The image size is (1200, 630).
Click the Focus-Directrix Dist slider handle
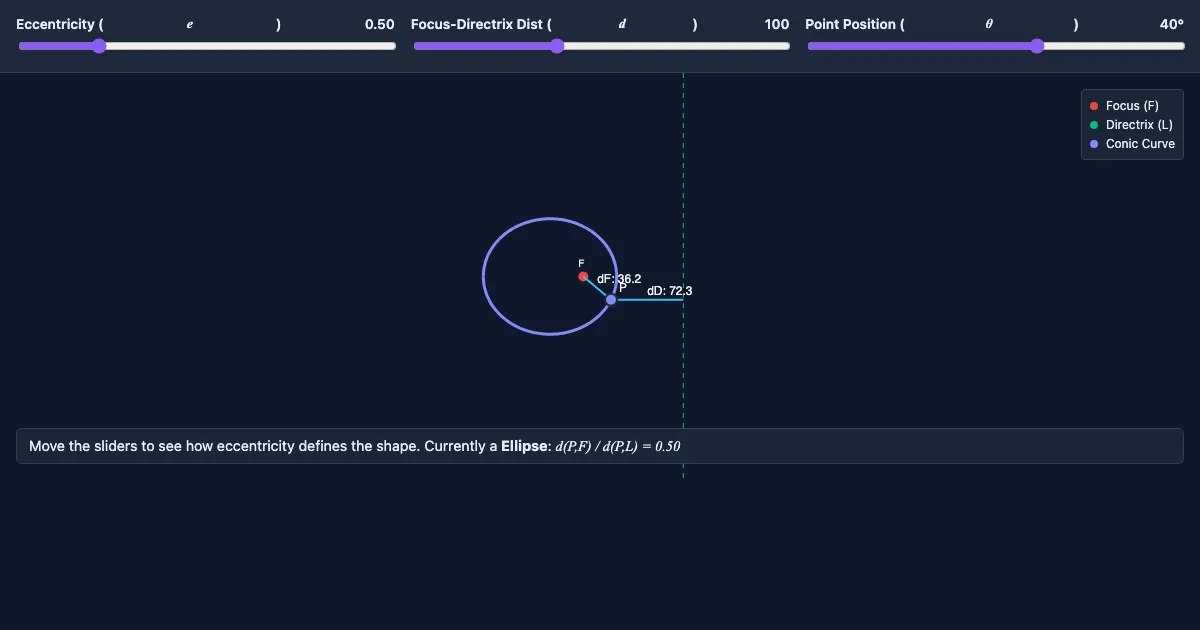coord(557,46)
